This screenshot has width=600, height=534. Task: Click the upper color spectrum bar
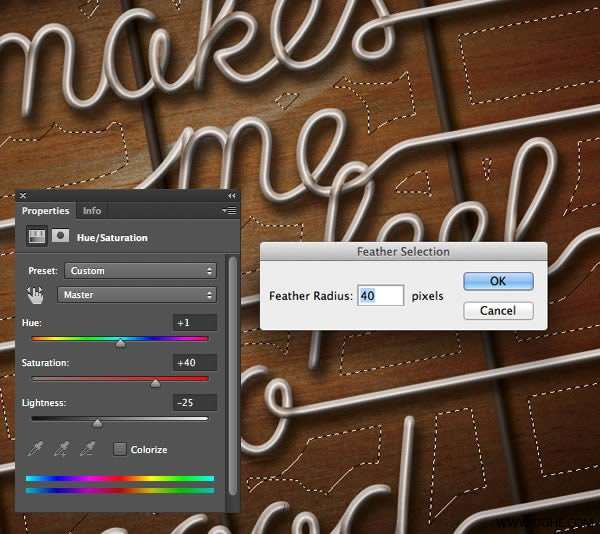pyautogui.click(x=120, y=478)
